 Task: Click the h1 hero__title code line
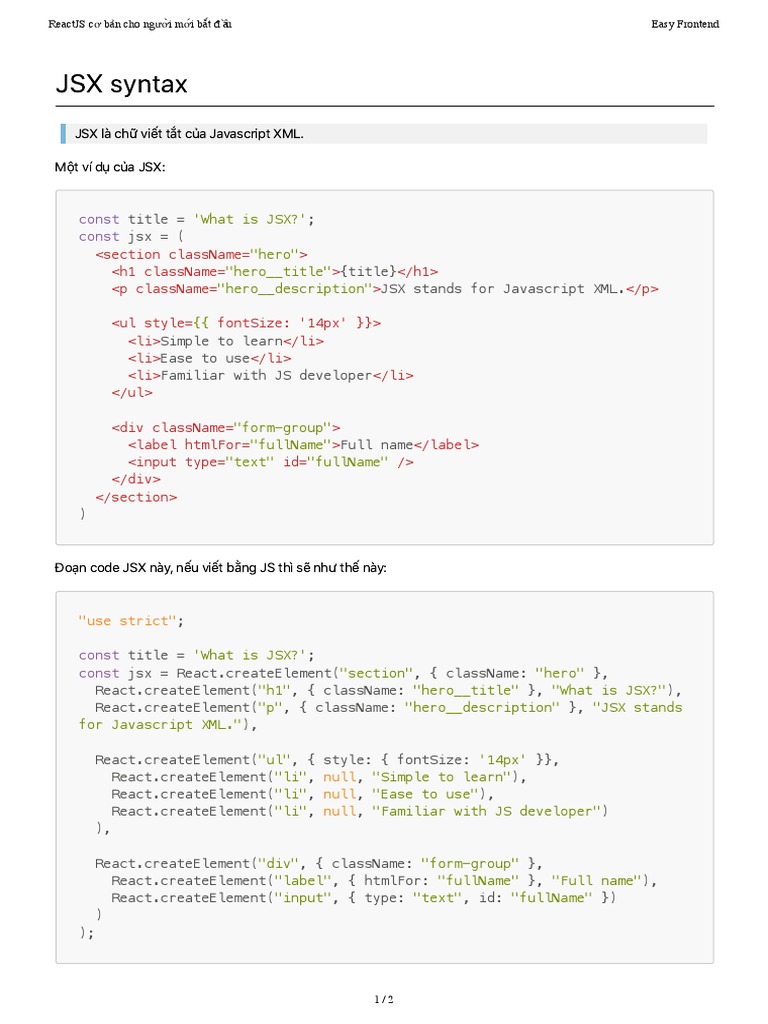tap(274, 271)
